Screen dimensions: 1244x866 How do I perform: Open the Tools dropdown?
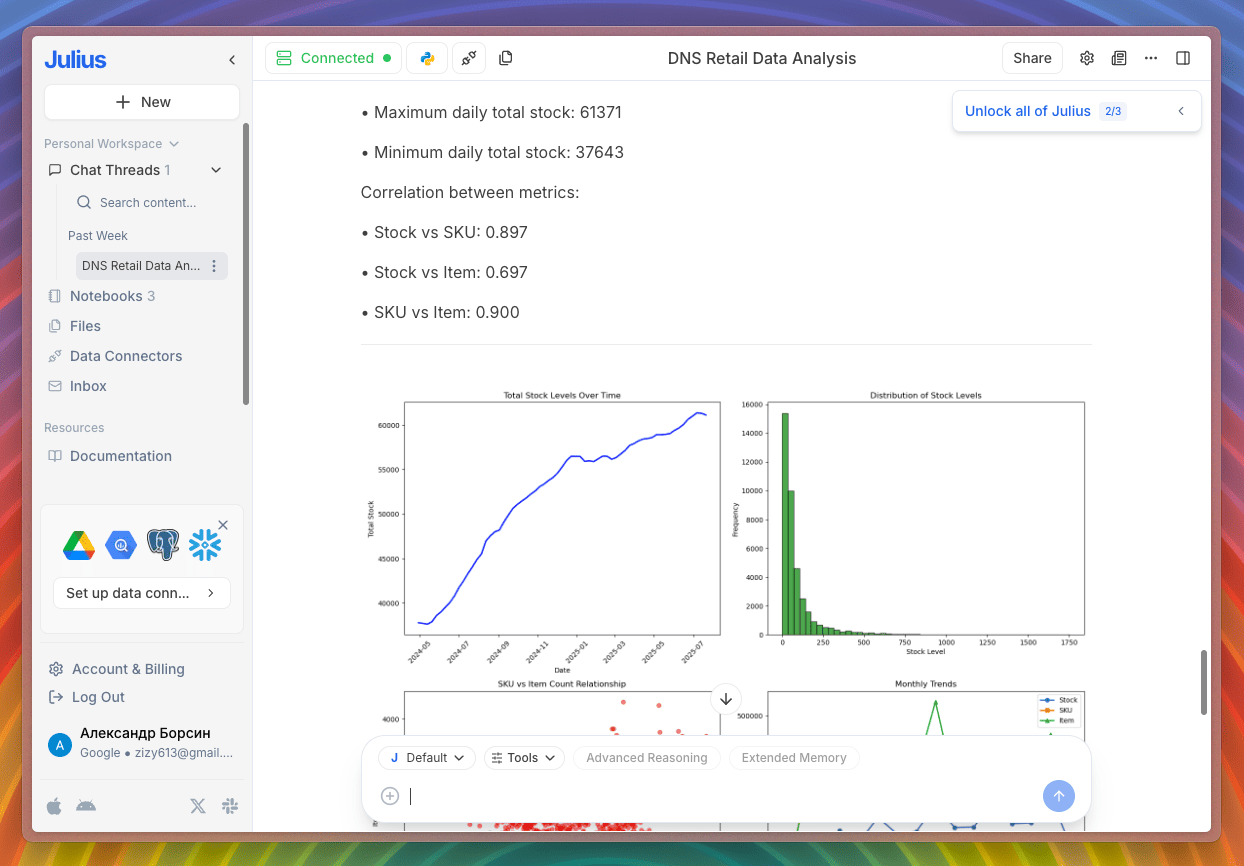tap(524, 758)
